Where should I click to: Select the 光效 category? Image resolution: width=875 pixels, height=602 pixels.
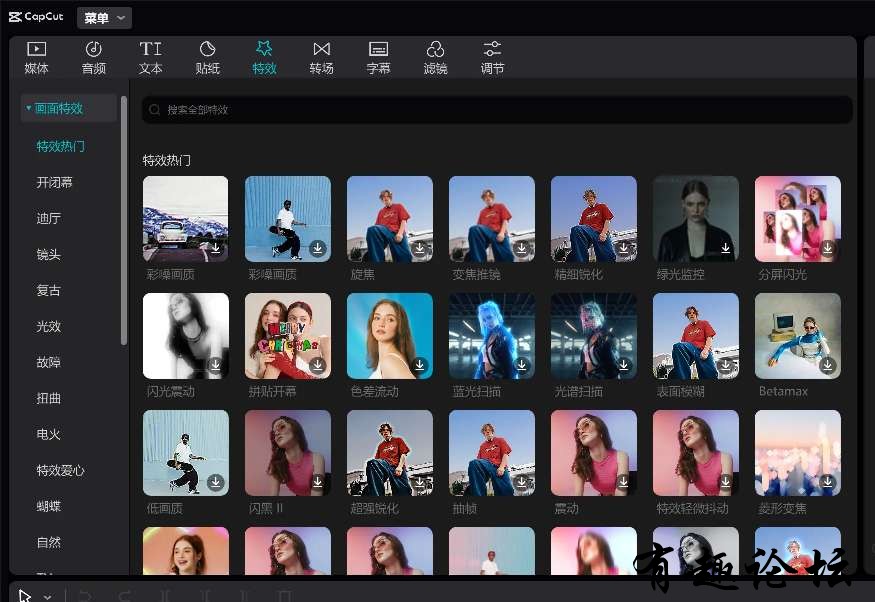(49, 326)
